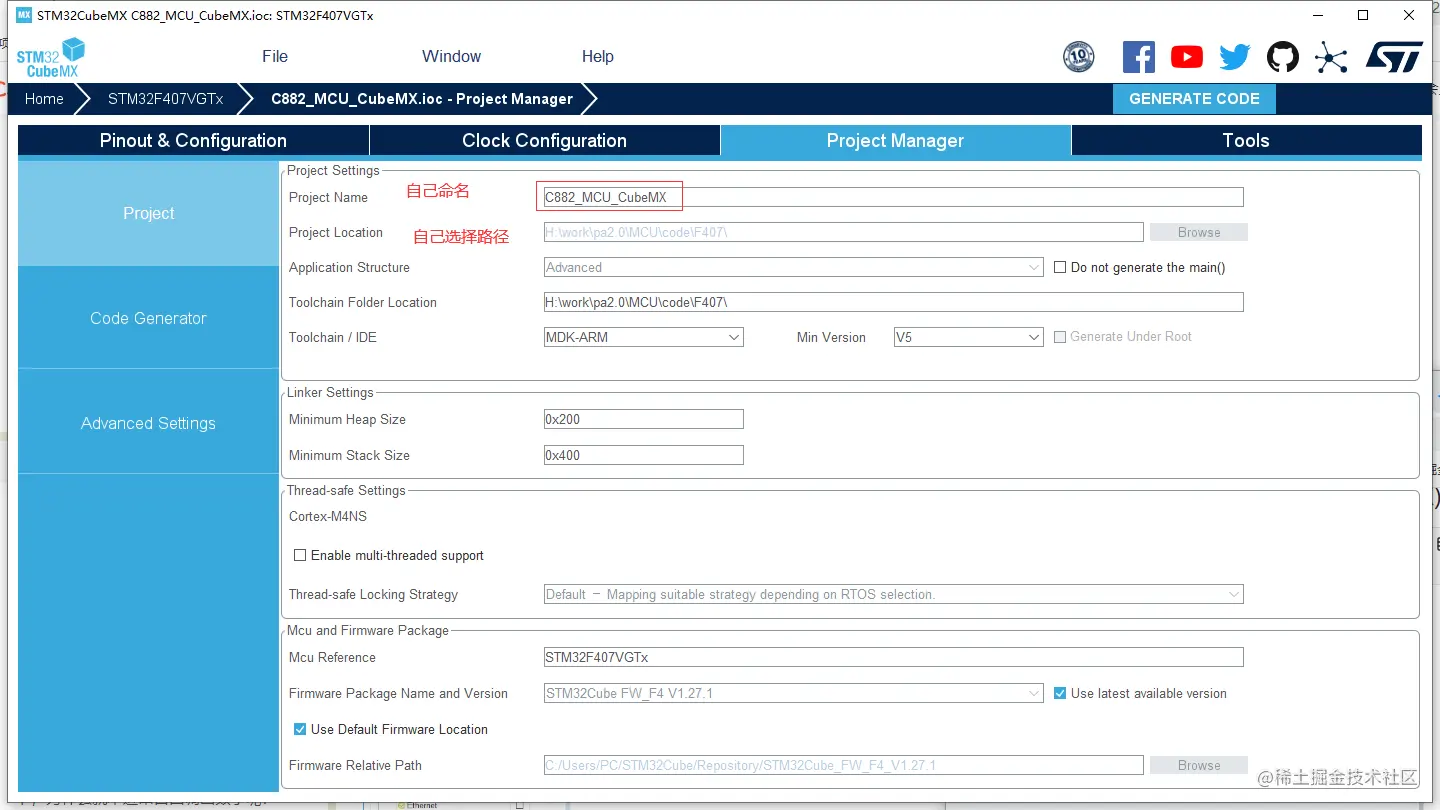Screen dimensions: 1440x810
Task: Open the Facebook icon link
Action: (x=1138, y=57)
